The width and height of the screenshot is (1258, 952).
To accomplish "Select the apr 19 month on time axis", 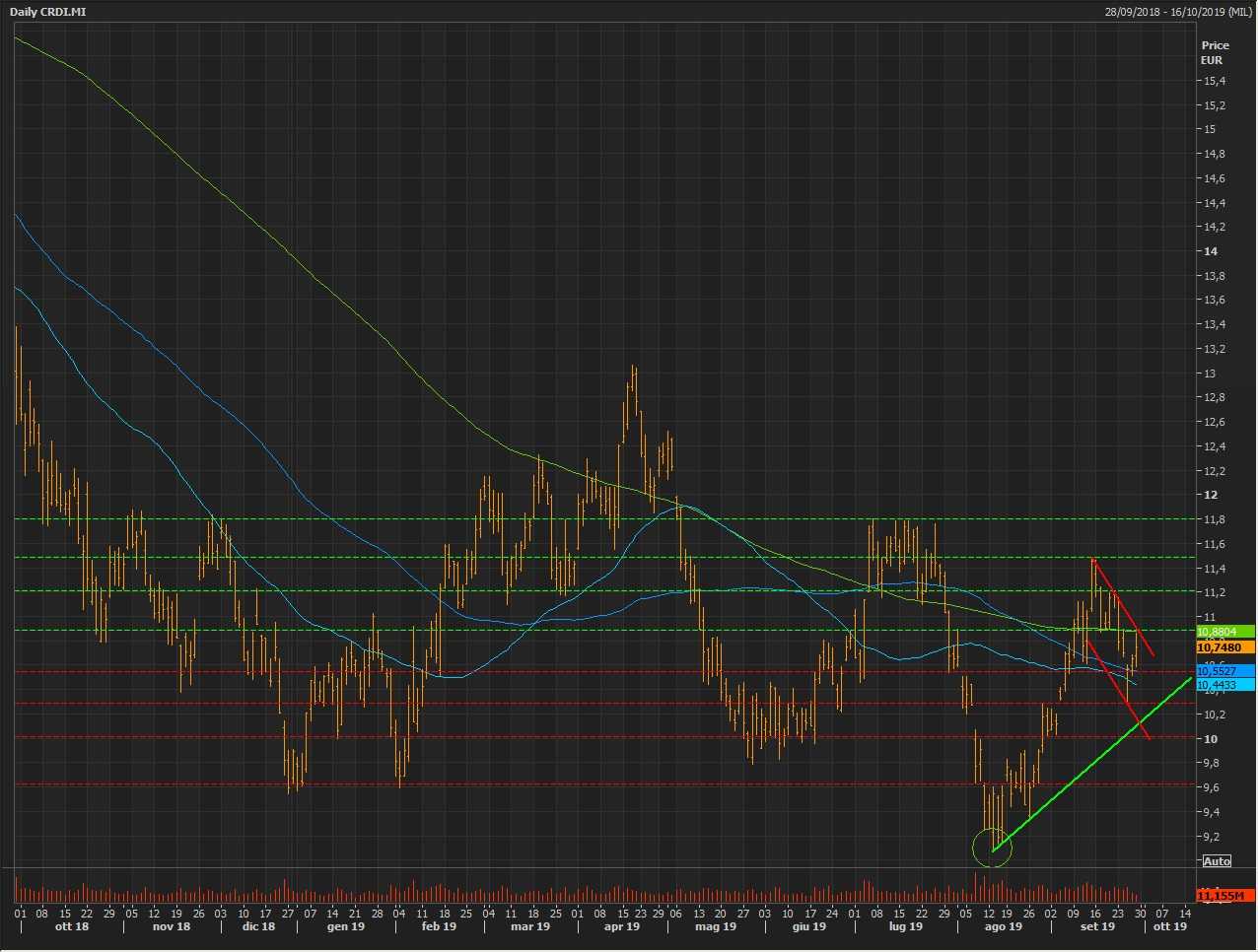I will 621,926.
